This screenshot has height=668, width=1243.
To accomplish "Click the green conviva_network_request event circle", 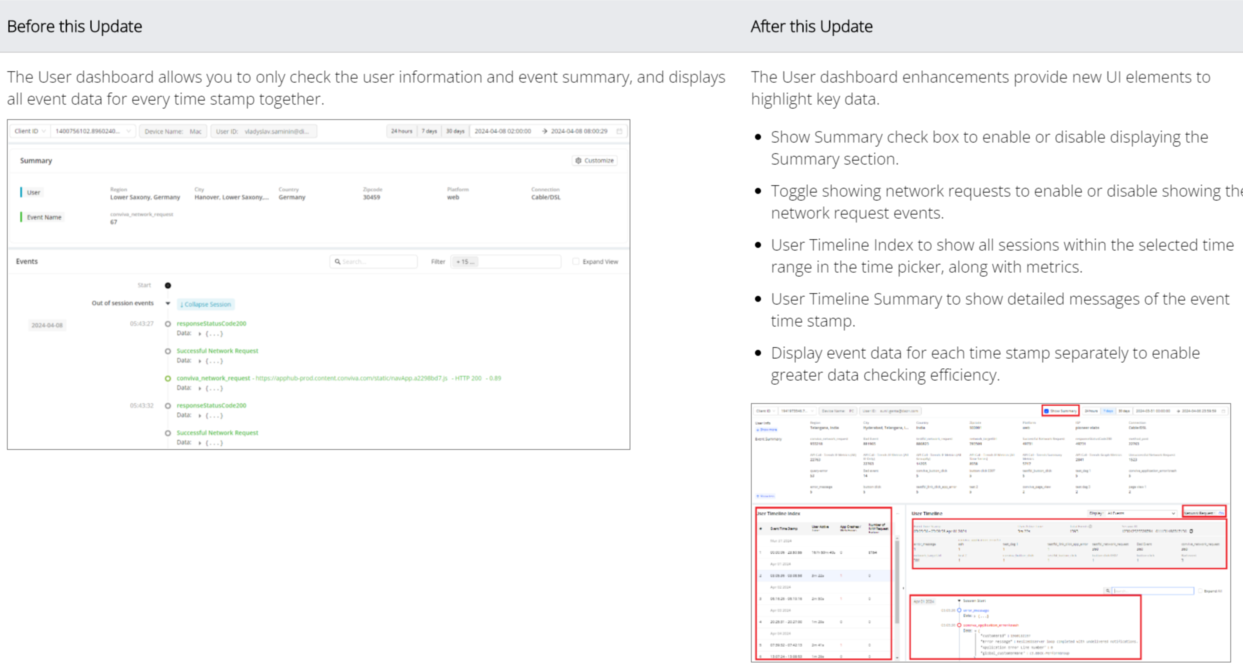I will (x=168, y=379).
